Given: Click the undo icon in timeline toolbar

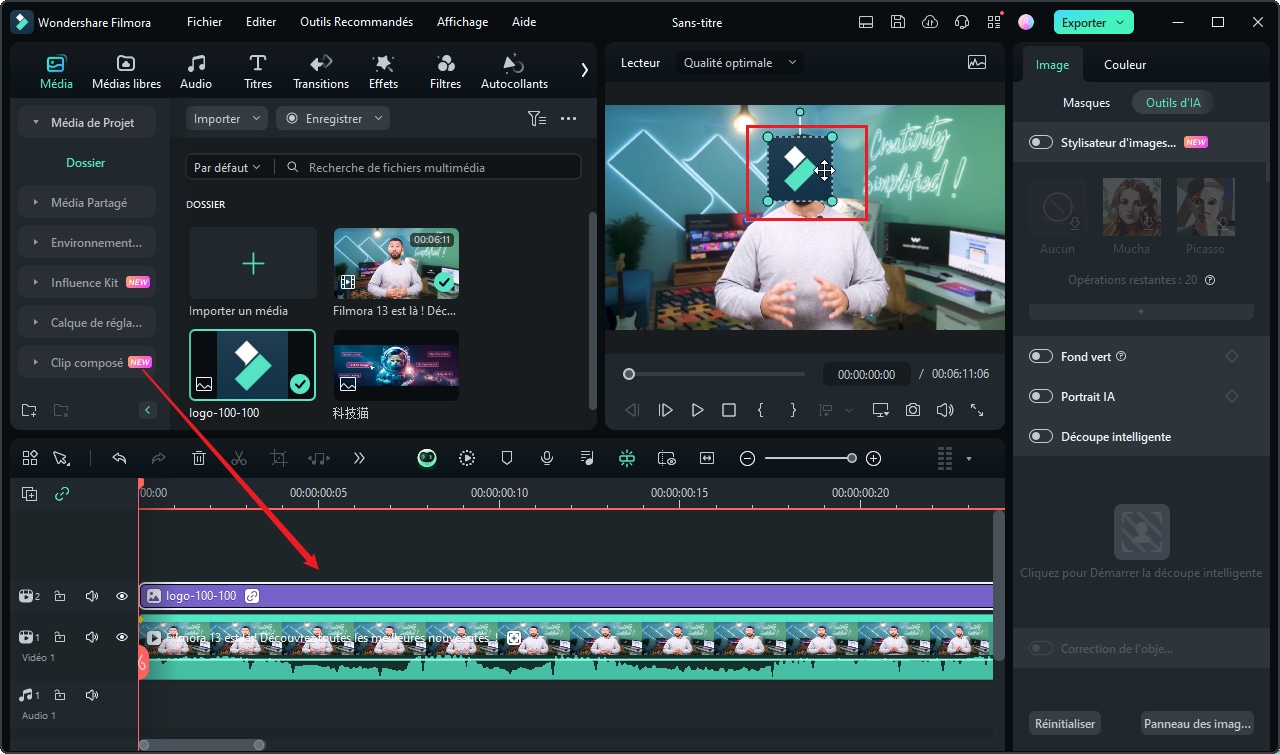Looking at the screenshot, I should click(119, 458).
